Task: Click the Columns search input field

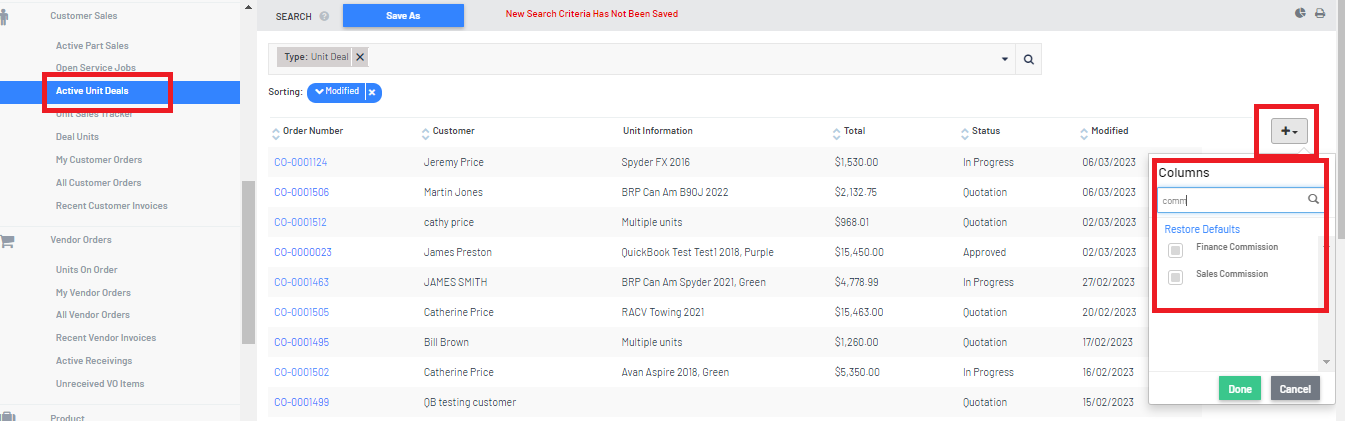Action: click(x=1232, y=200)
